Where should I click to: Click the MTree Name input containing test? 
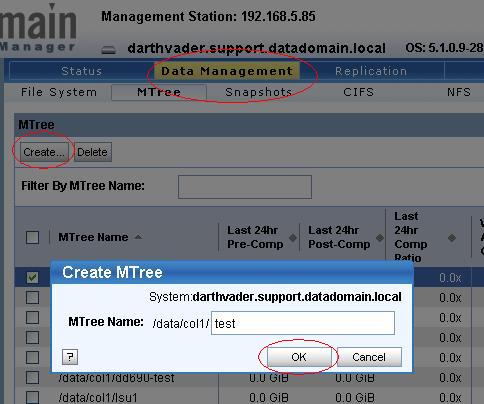click(303, 323)
